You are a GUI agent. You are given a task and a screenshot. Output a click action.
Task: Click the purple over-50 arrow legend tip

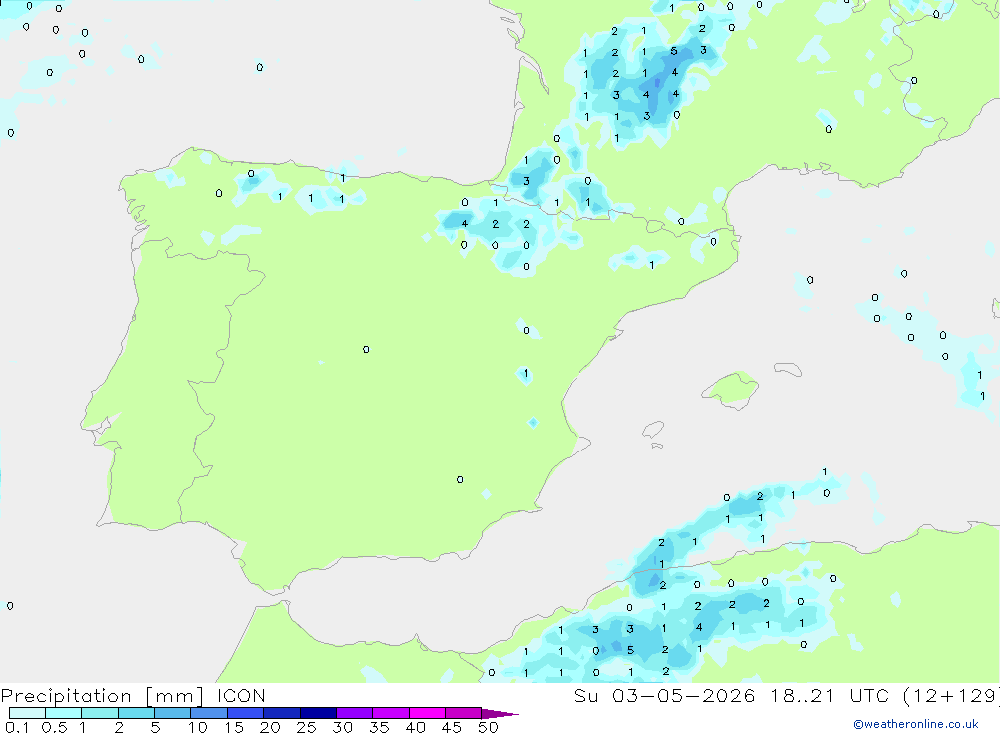500,714
